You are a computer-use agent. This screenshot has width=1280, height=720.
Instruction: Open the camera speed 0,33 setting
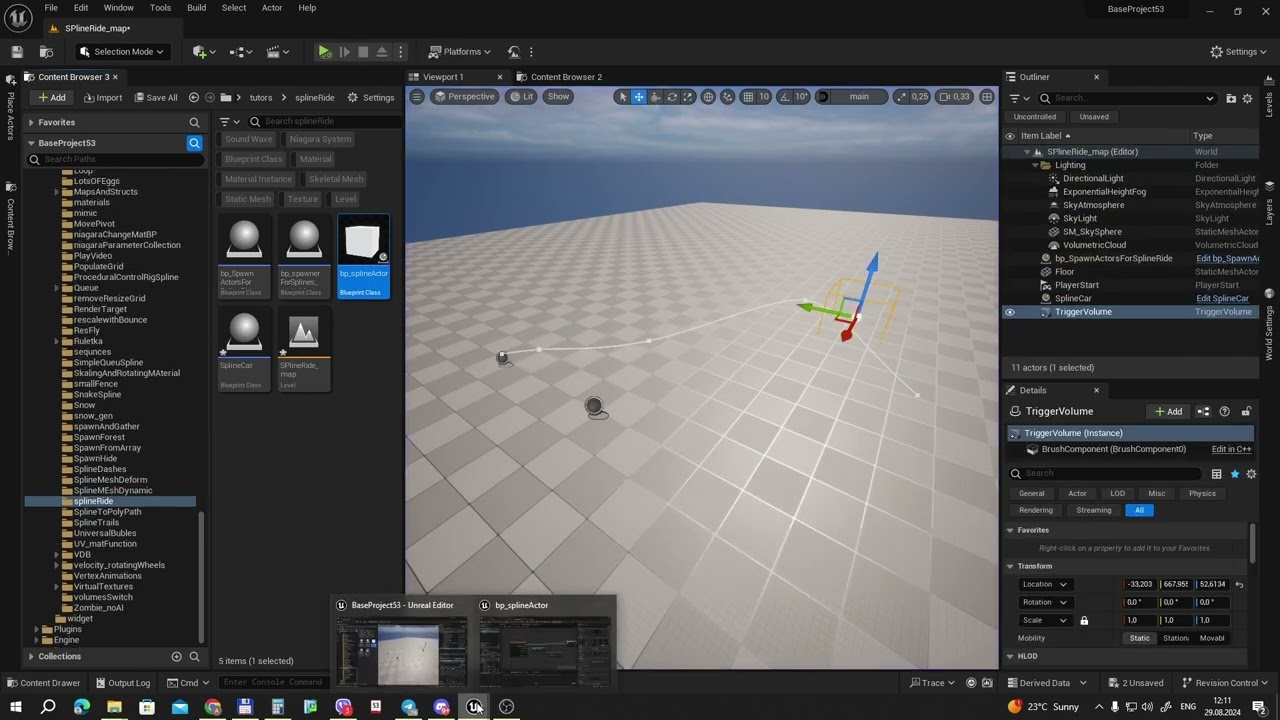coord(956,97)
